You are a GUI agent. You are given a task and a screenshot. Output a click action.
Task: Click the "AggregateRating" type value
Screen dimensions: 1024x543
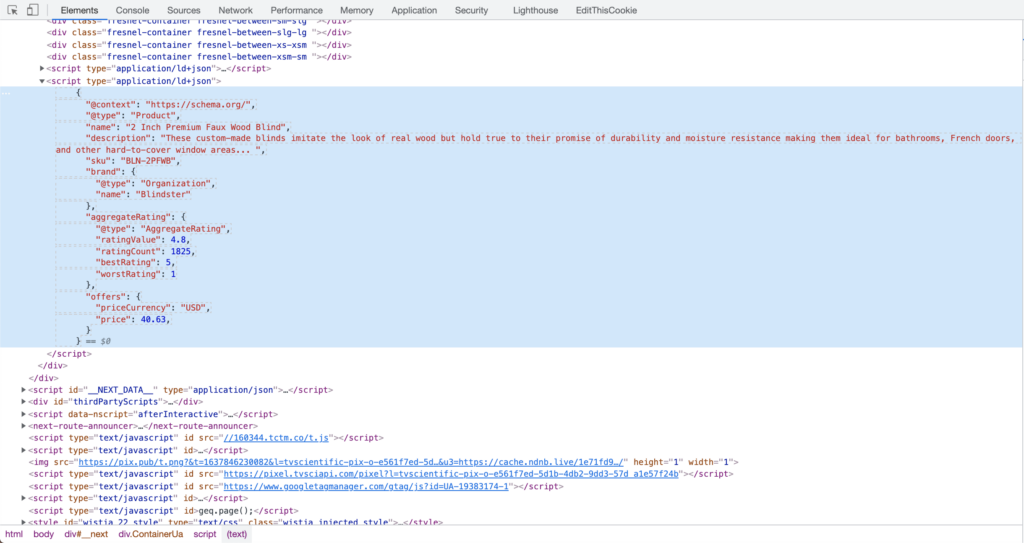[x=184, y=229]
